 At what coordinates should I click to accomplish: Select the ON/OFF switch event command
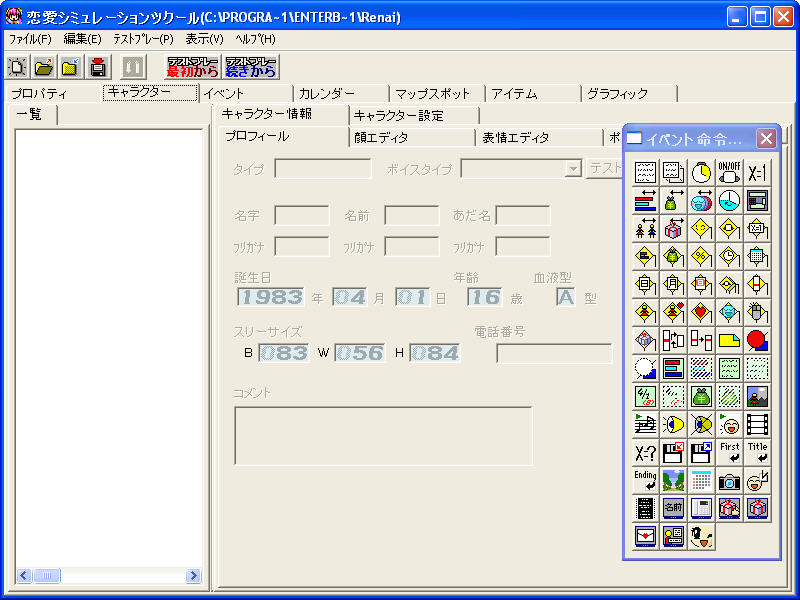(729, 172)
